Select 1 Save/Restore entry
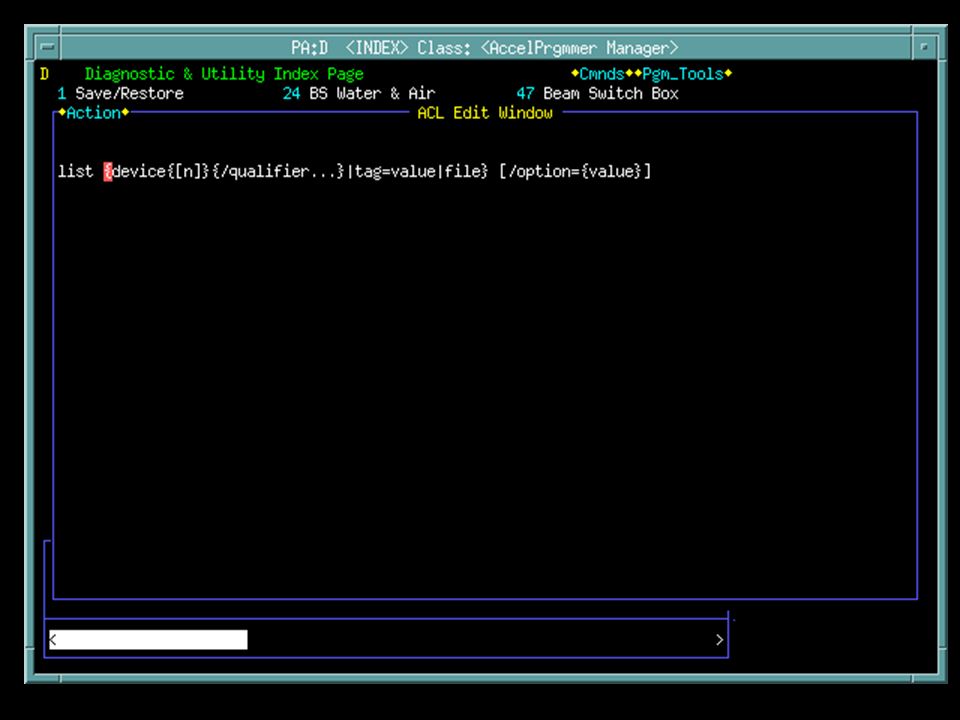The height and width of the screenshot is (720, 960). 121,94
